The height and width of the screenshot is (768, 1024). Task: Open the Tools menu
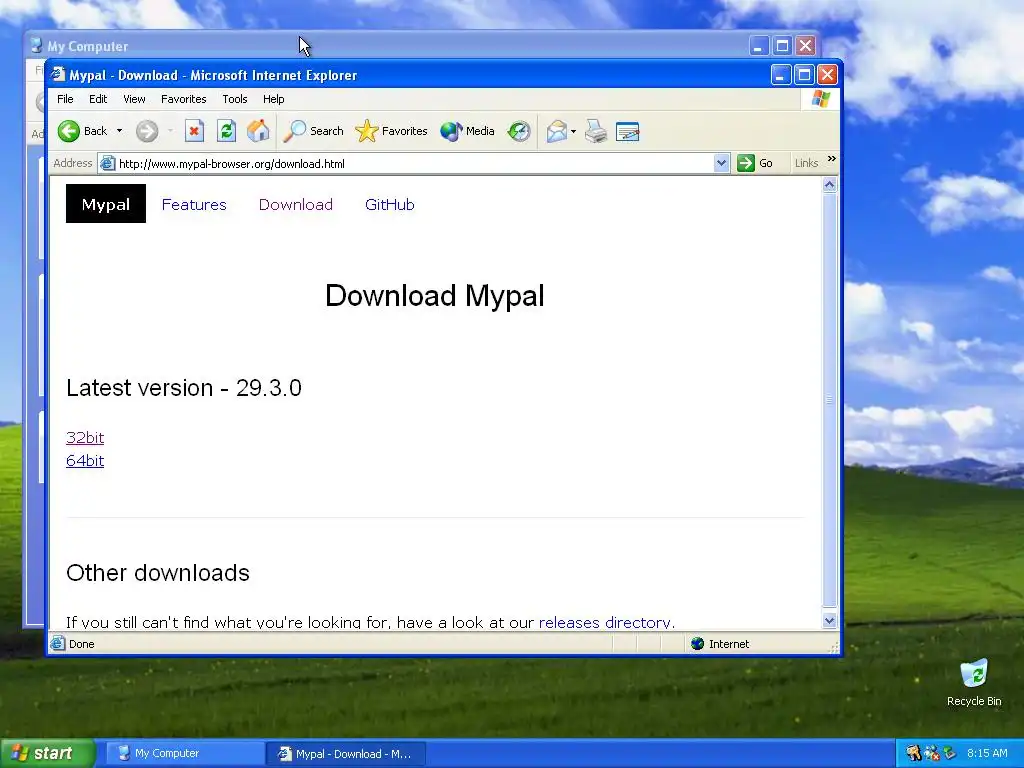[x=234, y=99]
